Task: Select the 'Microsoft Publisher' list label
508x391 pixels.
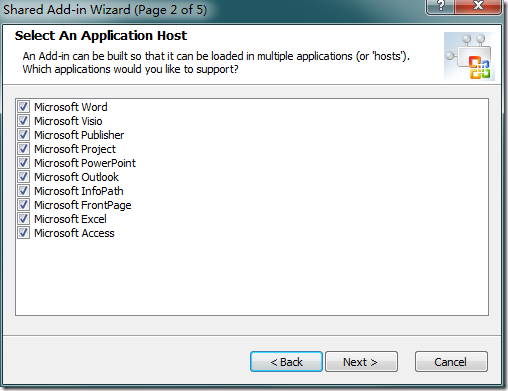Action: pyautogui.click(x=79, y=135)
